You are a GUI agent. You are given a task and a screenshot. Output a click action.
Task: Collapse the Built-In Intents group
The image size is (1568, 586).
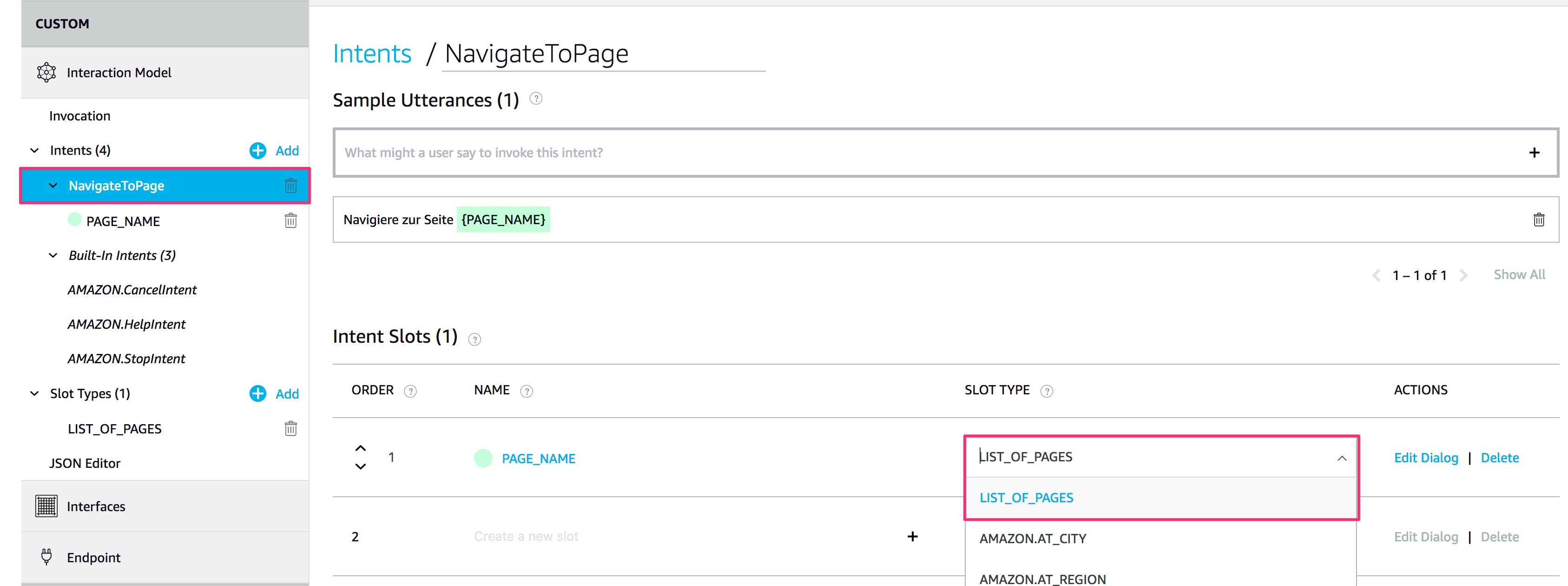pos(53,255)
